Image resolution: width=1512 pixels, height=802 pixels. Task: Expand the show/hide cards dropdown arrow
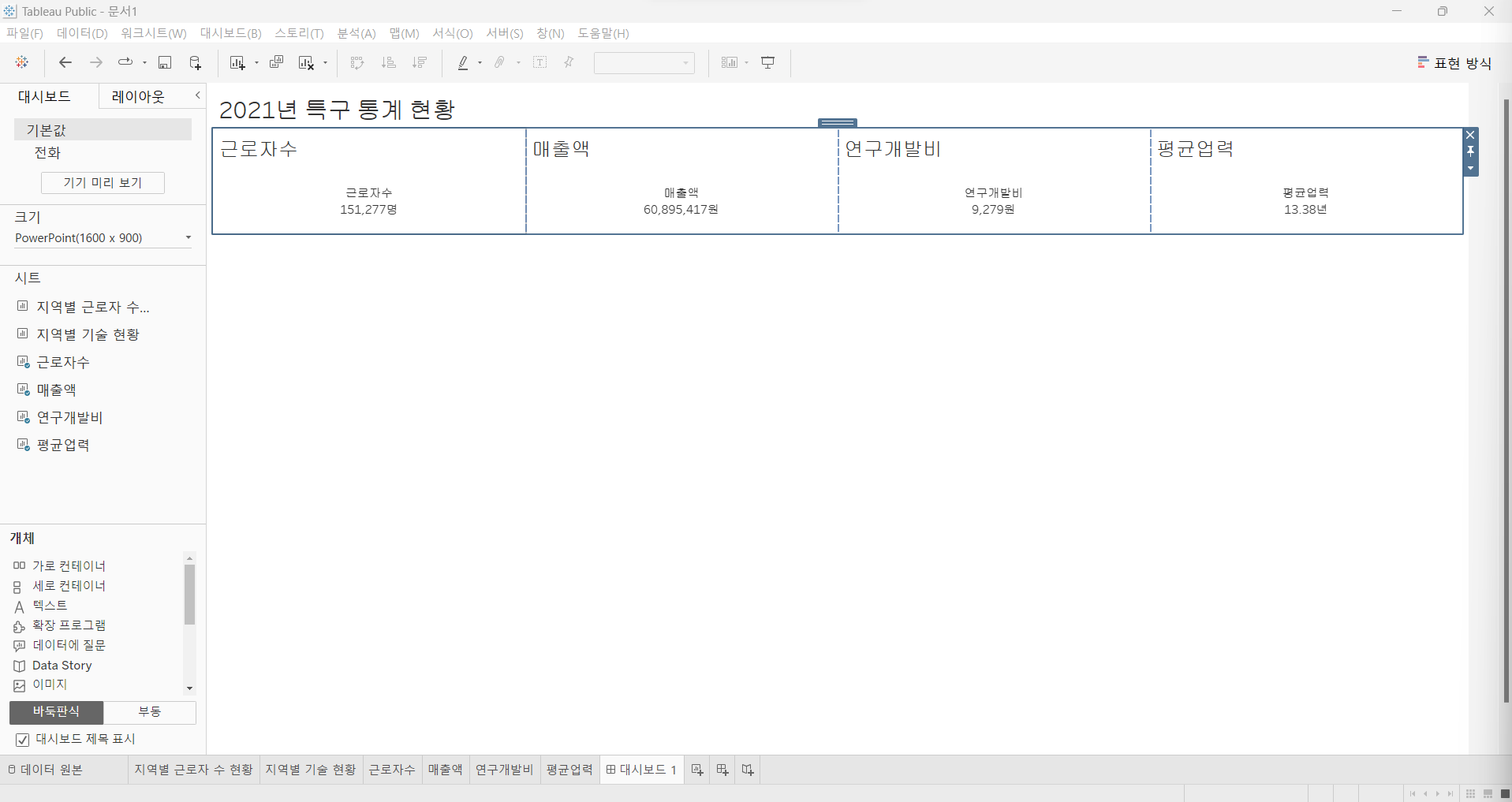746,62
